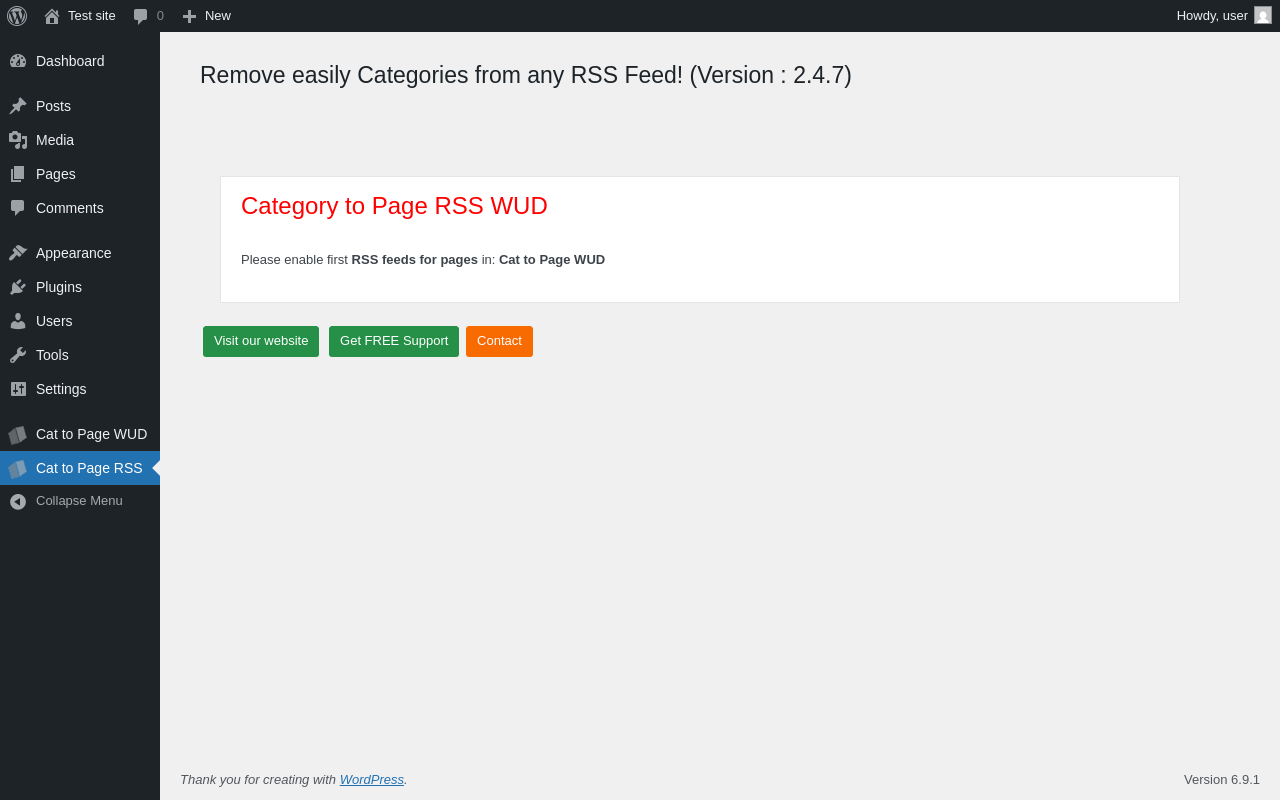Image resolution: width=1280 pixels, height=800 pixels.
Task: Open the Howdy, user account menu
Action: 1224,16
